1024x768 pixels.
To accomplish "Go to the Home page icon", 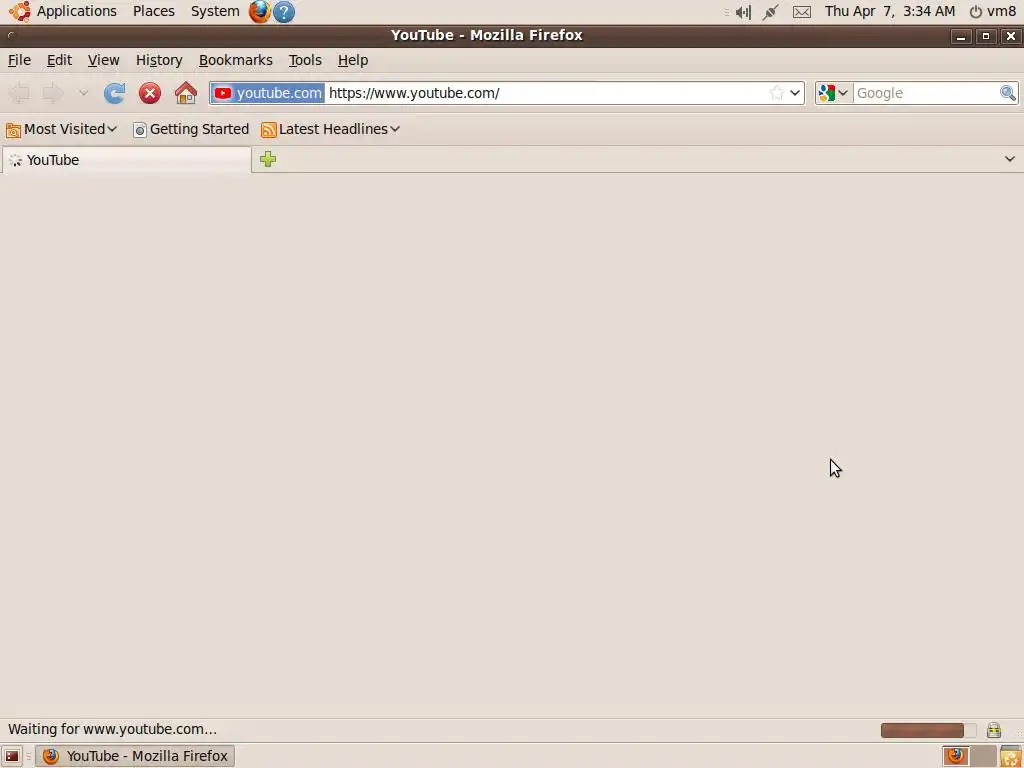I will (185, 93).
